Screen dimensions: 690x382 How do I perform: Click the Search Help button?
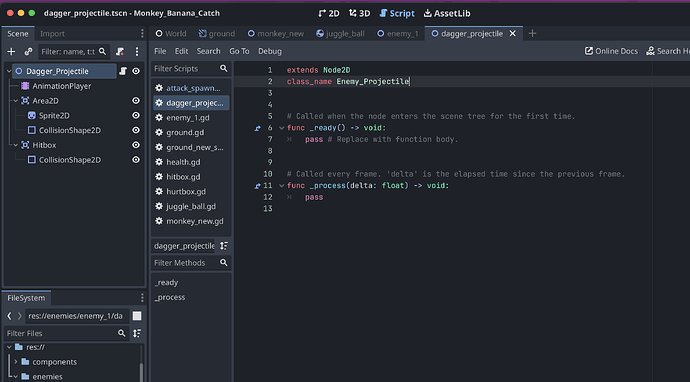pyautogui.click(x=668, y=51)
